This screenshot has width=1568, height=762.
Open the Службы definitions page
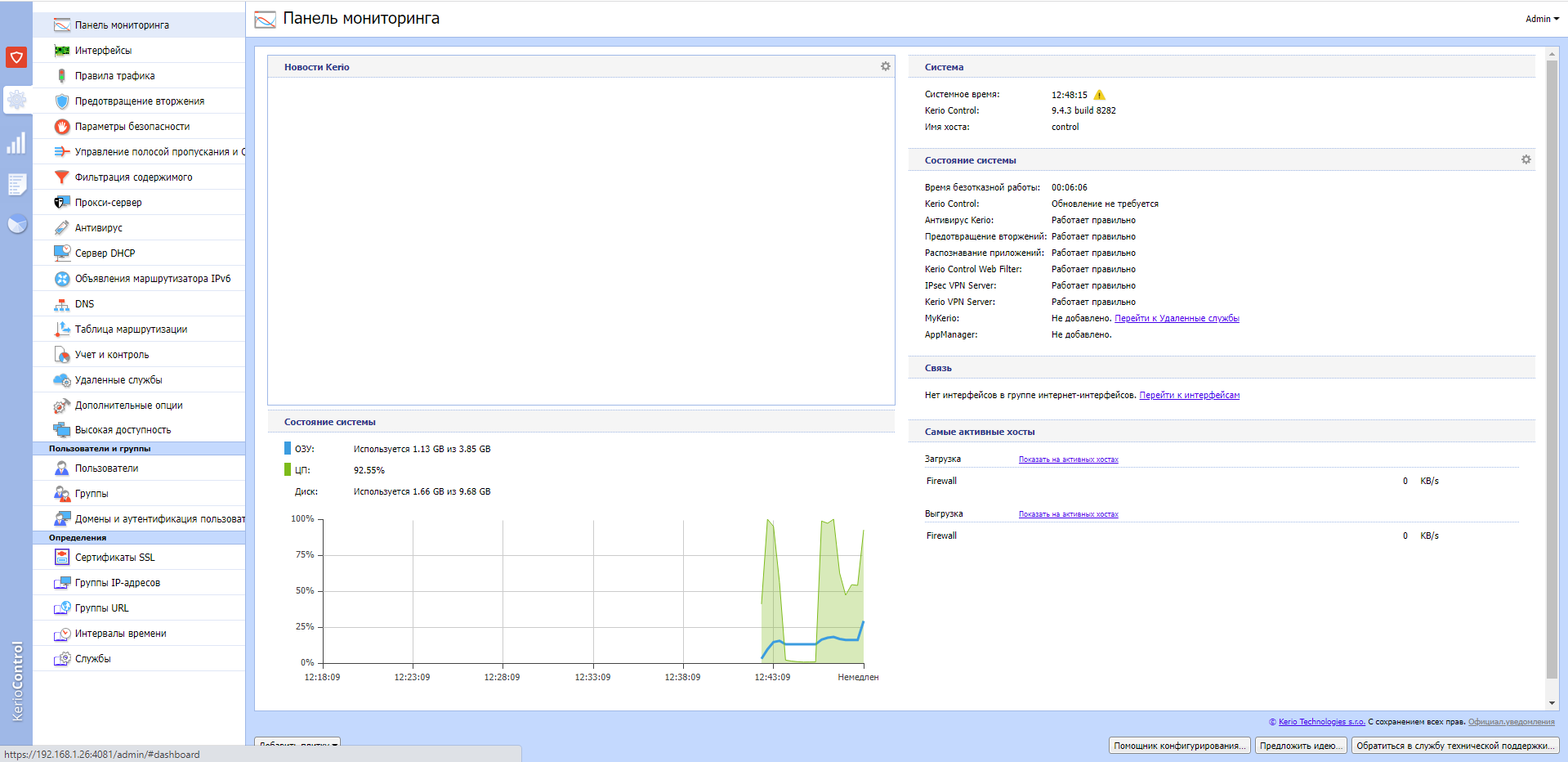[x=139, y=659]
